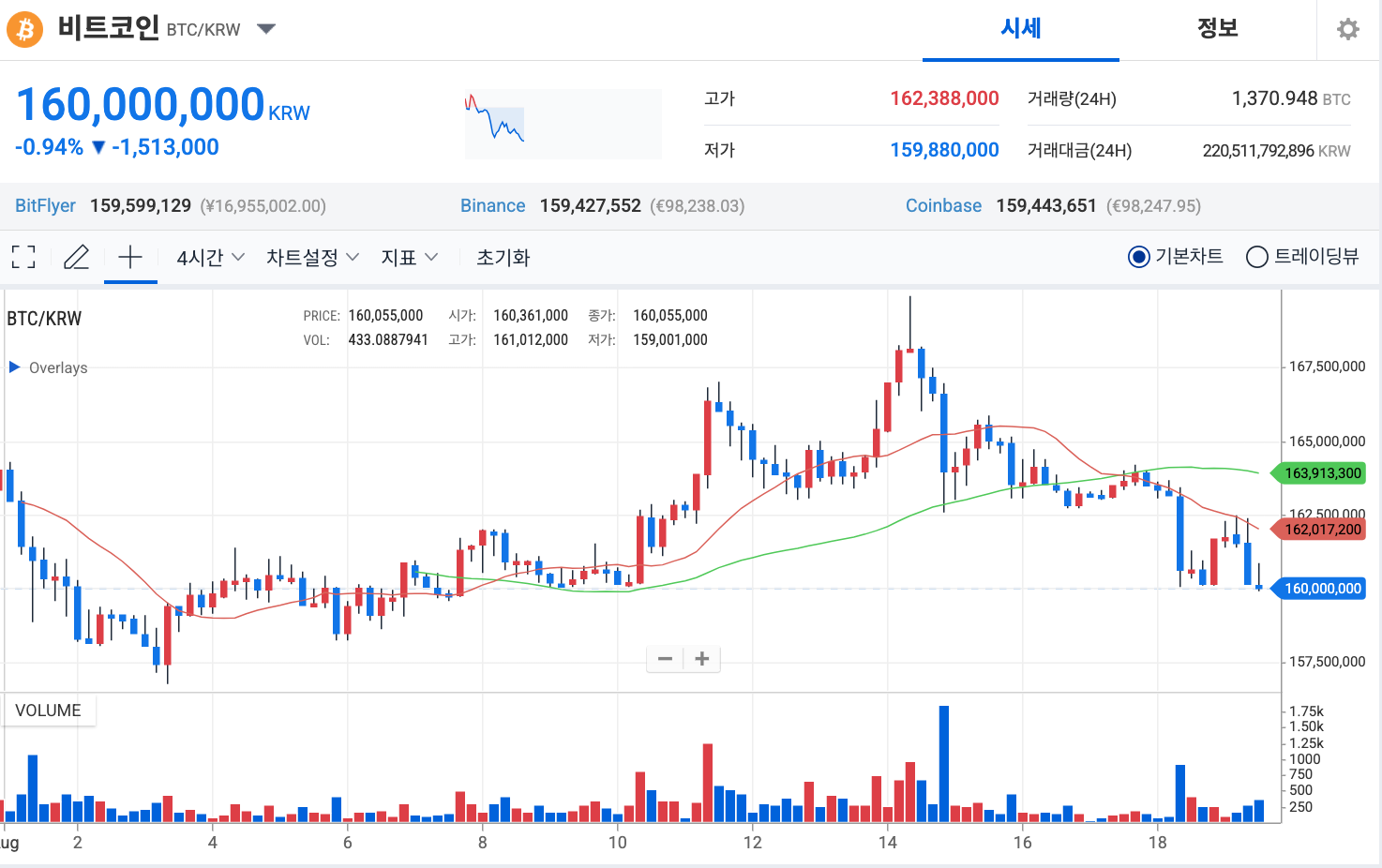
Task: Select the 기본차트 radio option
Action: pyautogui.click(x=1139, y=257)
